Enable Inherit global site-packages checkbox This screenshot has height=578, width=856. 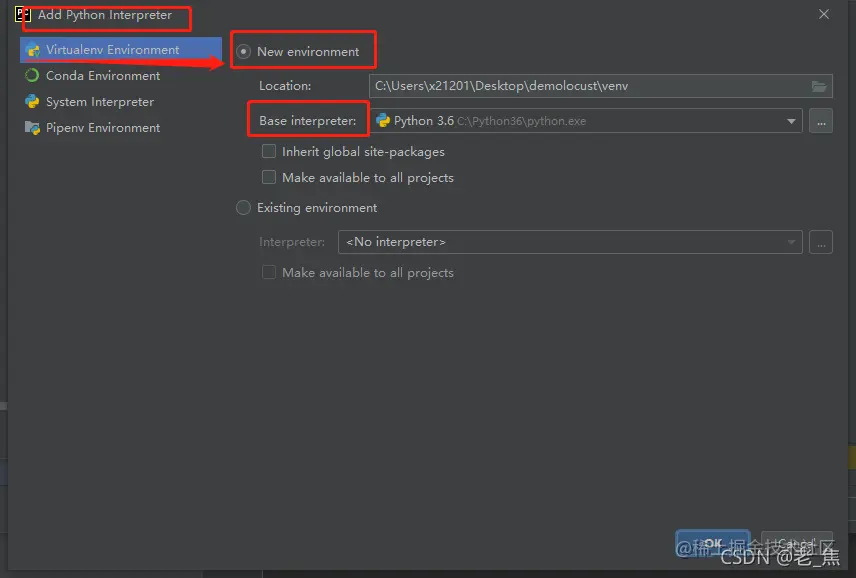coord(269,151)
